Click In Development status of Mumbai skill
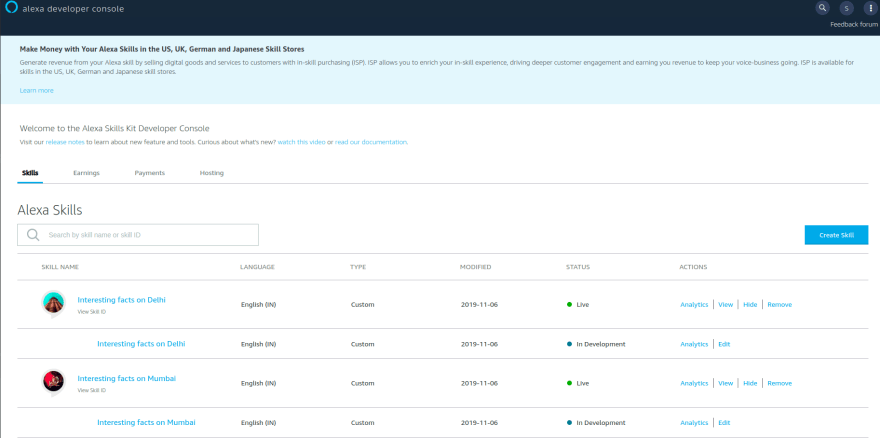Viewport: 880px width, 438px height. (596, 423)
